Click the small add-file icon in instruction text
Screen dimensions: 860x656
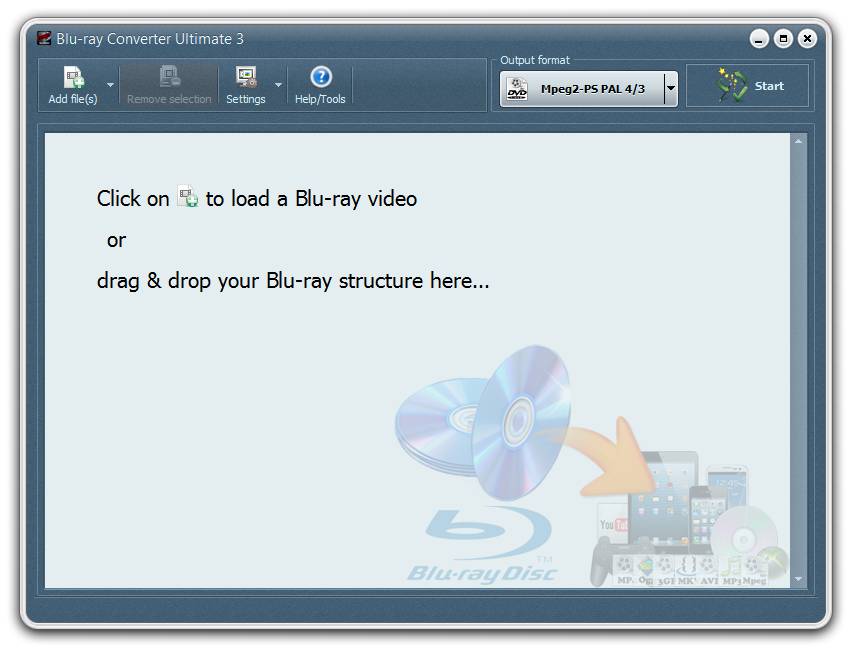click(188, 197)
